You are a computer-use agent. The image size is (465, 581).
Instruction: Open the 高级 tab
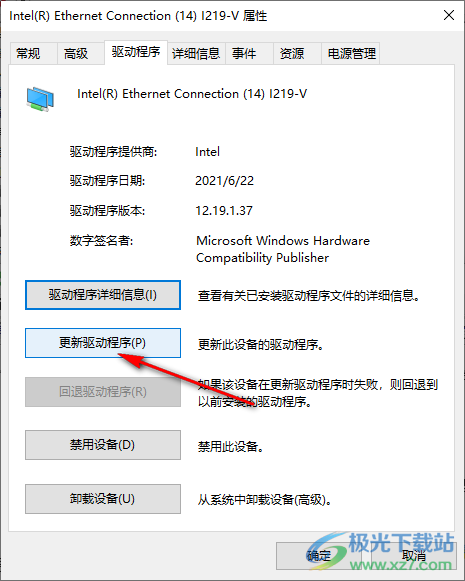pyautogui.click(x=76, y=53)
